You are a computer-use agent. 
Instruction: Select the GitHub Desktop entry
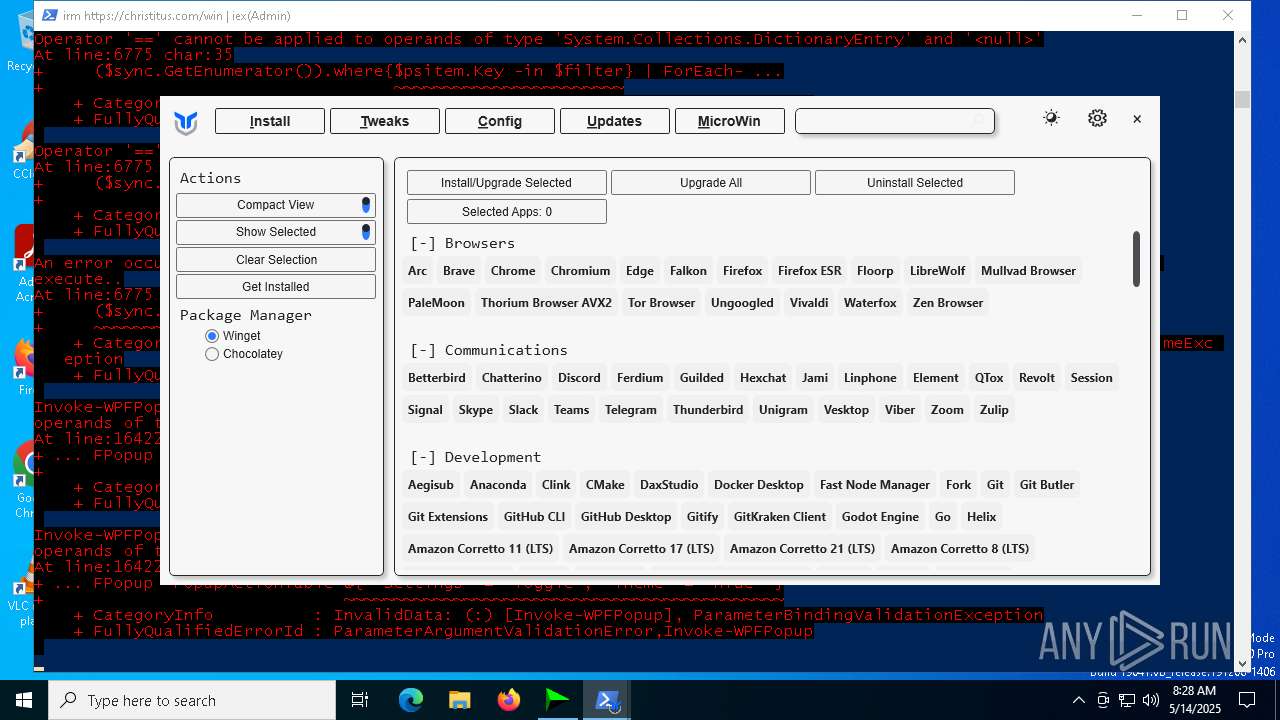coord(626,517)
